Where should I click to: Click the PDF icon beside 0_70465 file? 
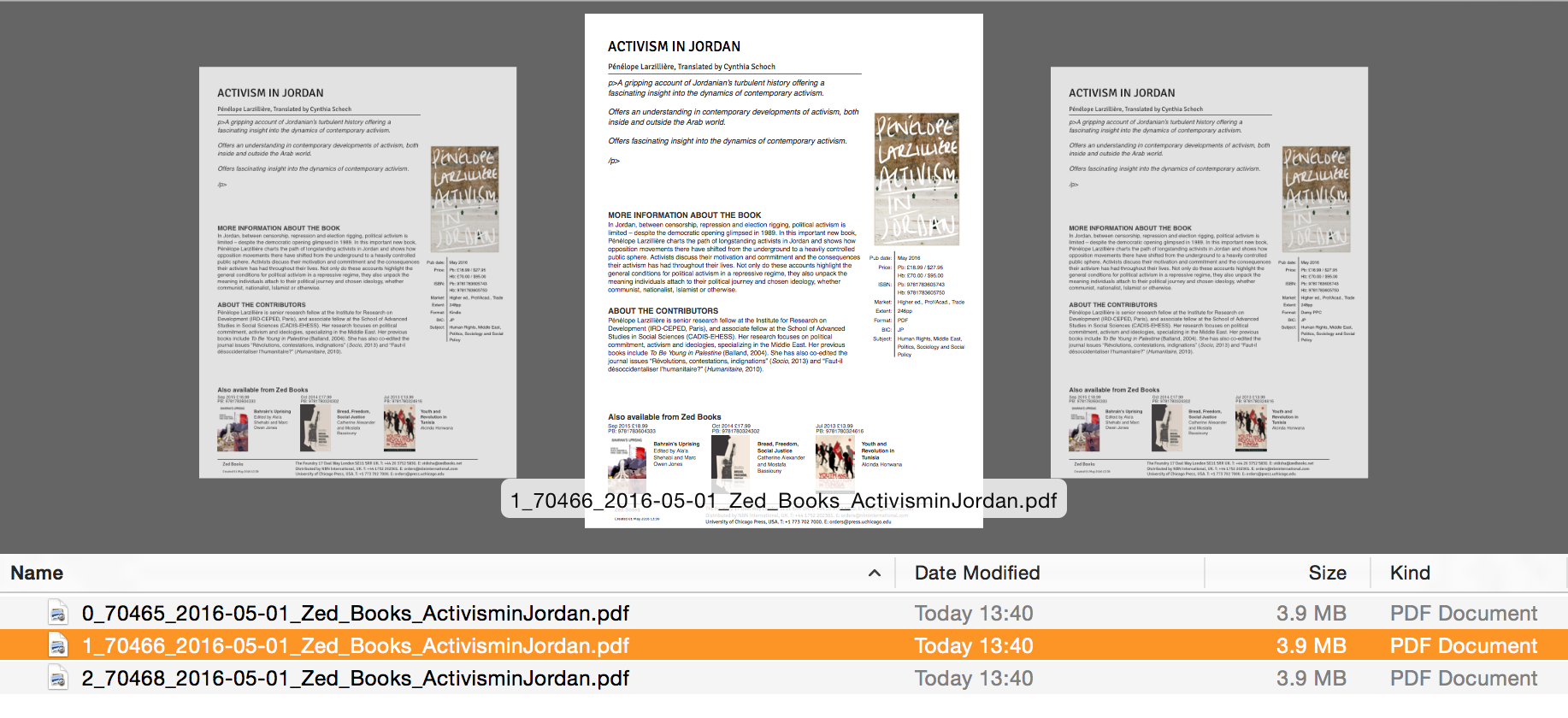pos(58,614)
